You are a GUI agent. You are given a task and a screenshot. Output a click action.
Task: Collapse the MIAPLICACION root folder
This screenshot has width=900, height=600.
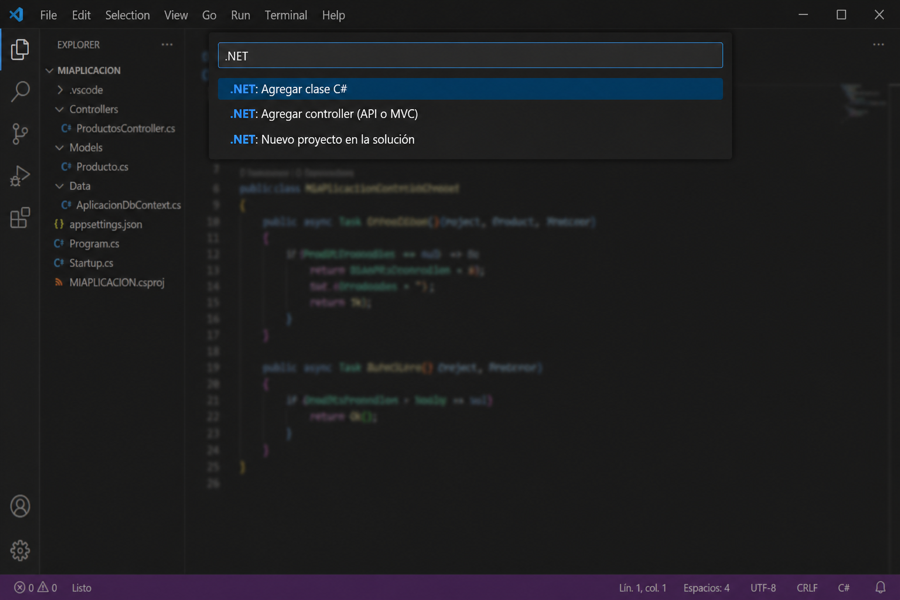pos(49,71)
